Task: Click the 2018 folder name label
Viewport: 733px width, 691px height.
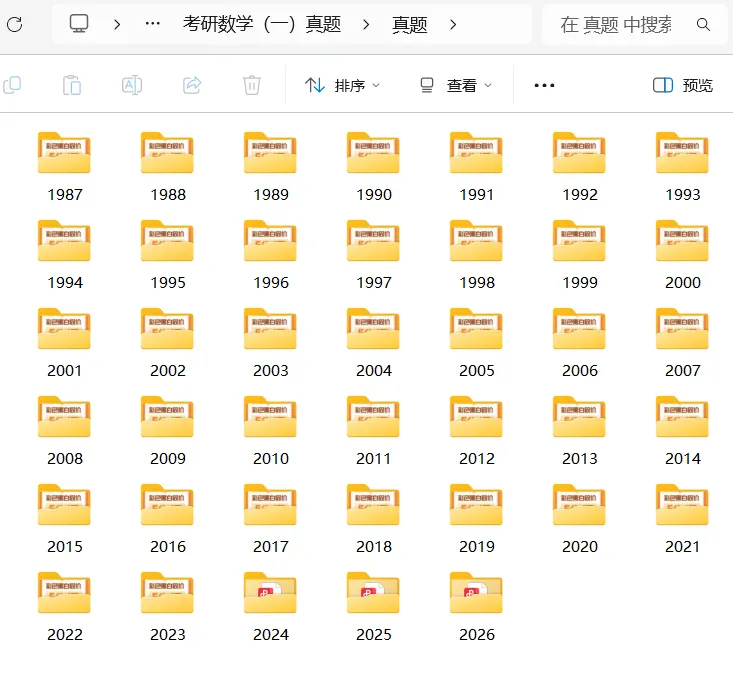Action: [374, 546]
